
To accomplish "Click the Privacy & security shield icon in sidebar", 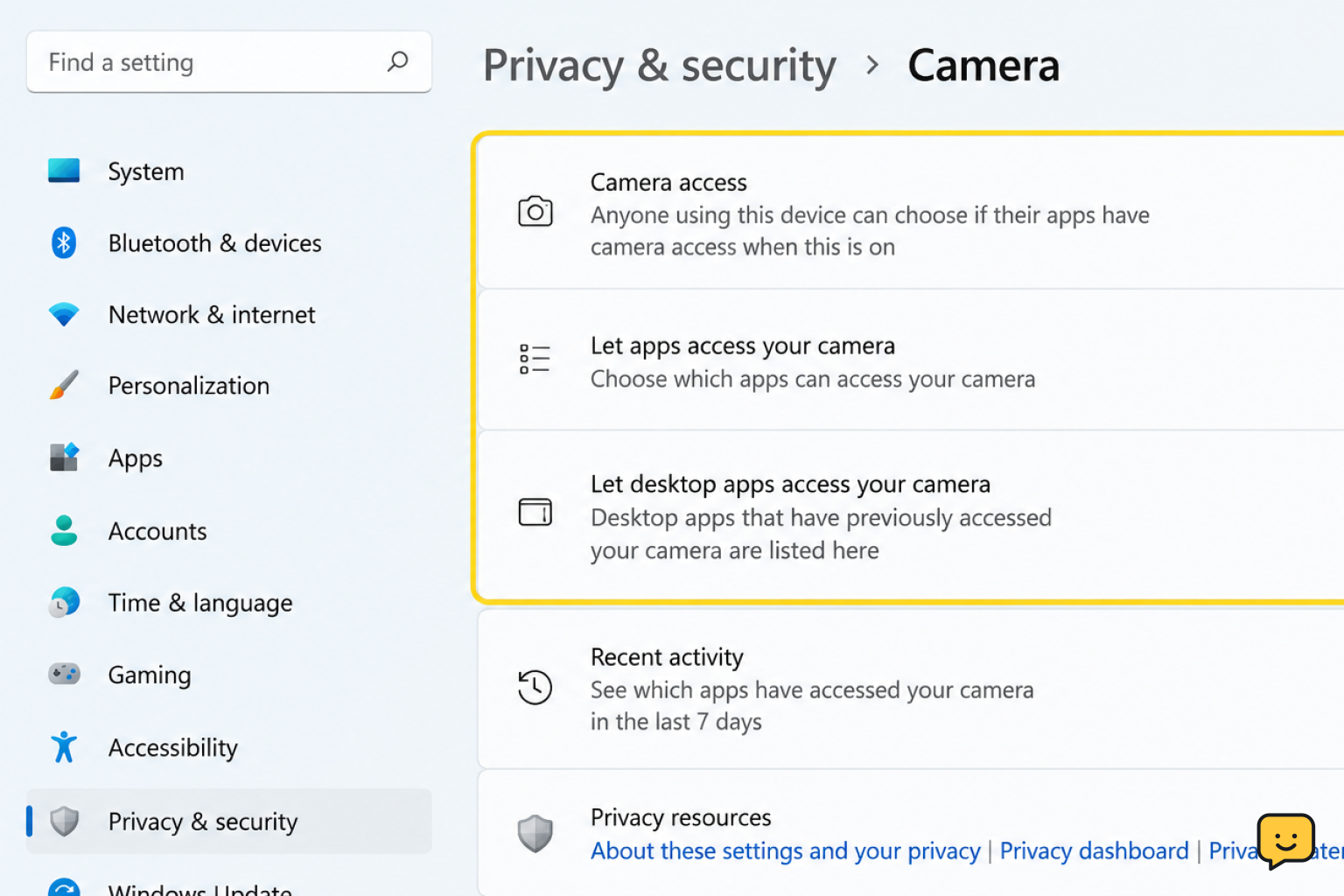I will coord(64,821).
